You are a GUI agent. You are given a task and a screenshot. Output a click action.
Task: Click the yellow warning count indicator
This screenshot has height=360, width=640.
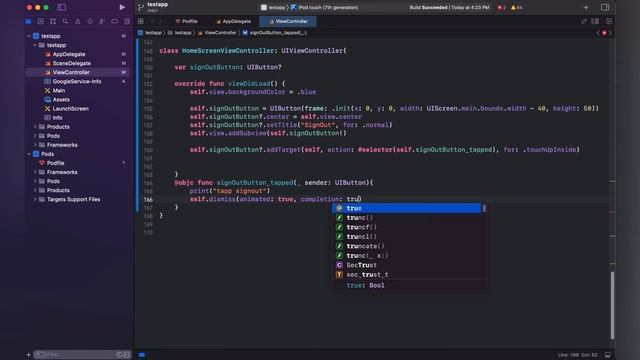pyautogui.click(x=516, y=7)
